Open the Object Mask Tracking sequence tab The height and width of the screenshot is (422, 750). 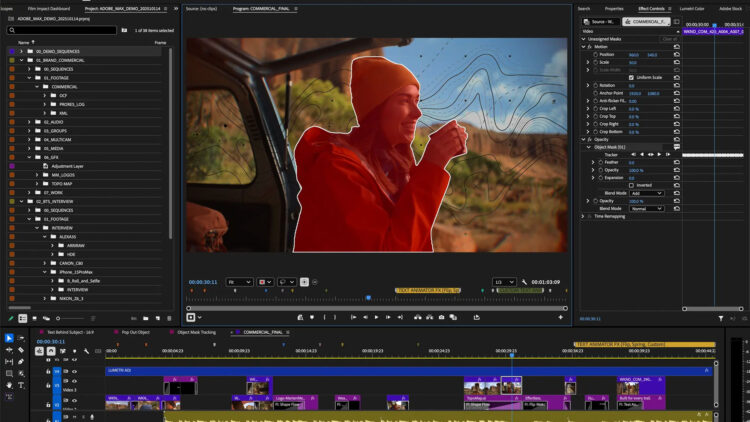point(196,332)
